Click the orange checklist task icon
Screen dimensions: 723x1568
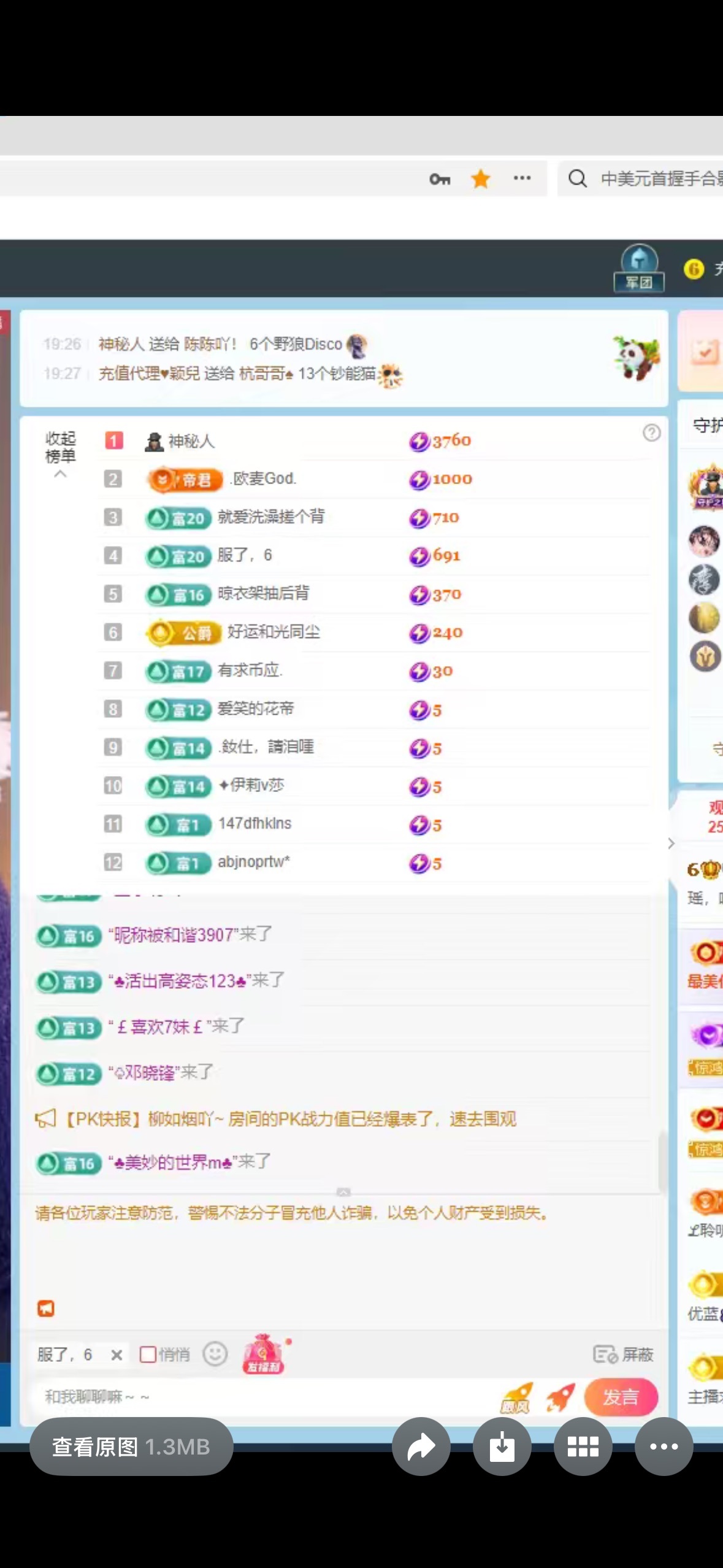705,352
